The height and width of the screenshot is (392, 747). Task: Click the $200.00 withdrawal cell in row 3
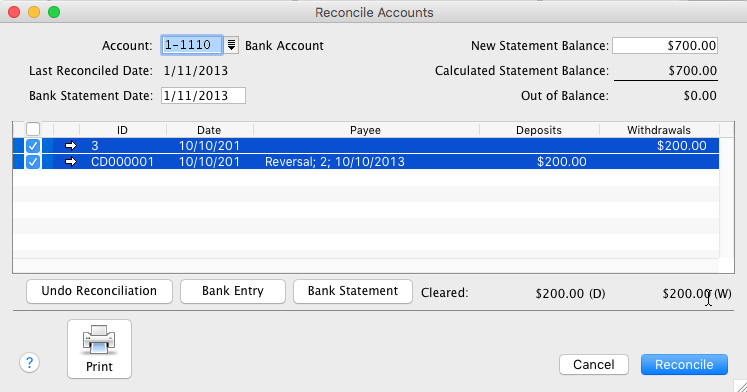click(x=682, y=146)
